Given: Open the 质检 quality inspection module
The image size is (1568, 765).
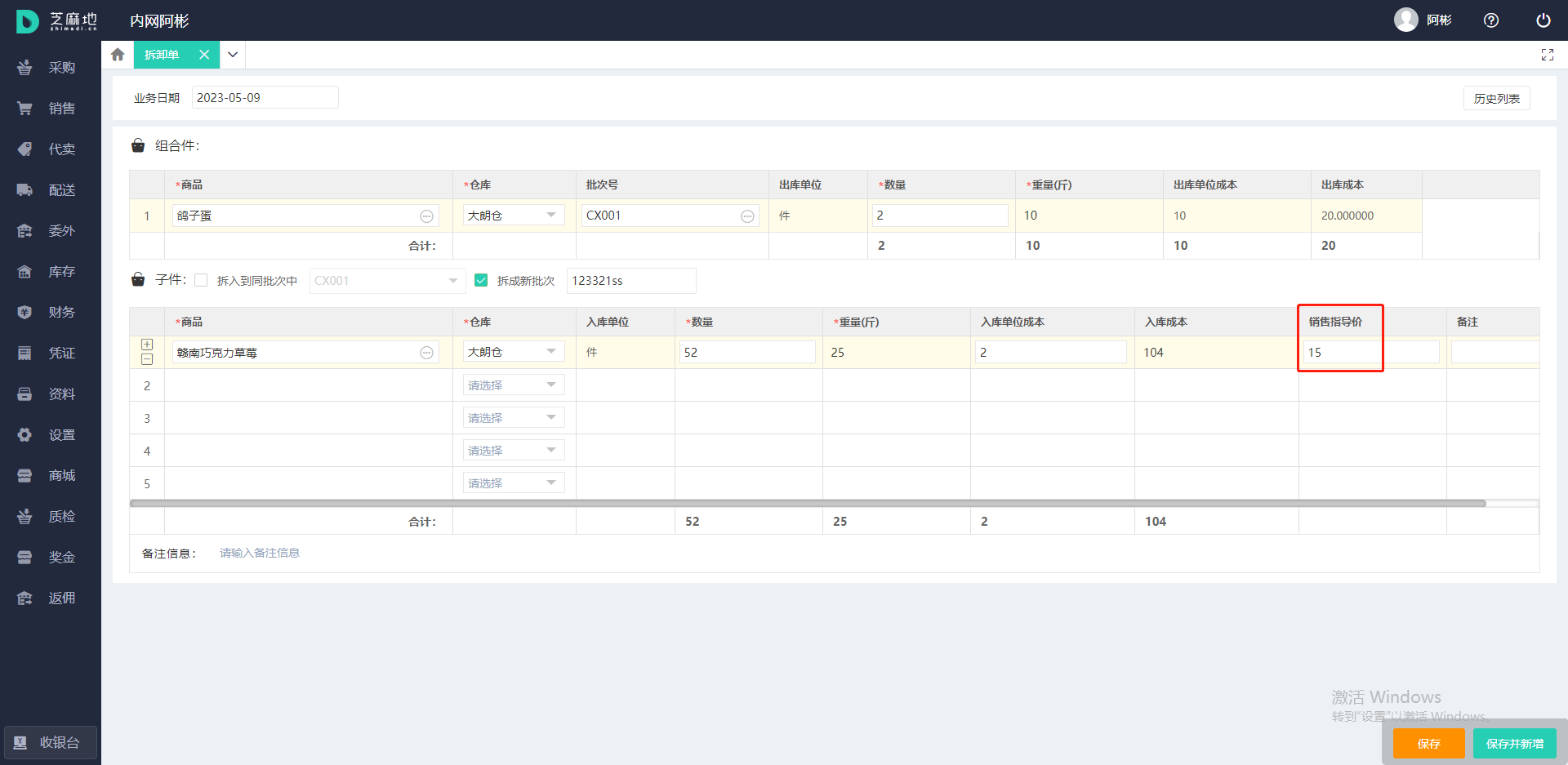Looking at the screenshot, I should (x=49, y=517).
